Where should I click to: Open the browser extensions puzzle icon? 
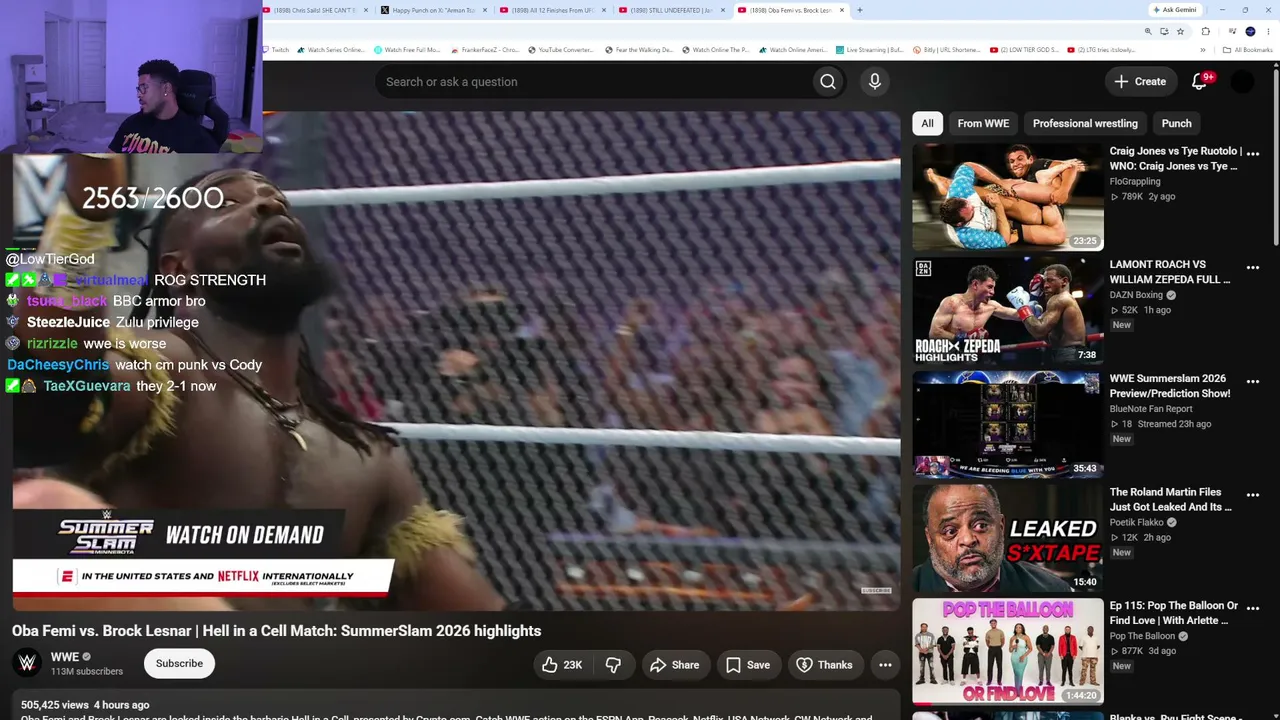pos(1206,31)
